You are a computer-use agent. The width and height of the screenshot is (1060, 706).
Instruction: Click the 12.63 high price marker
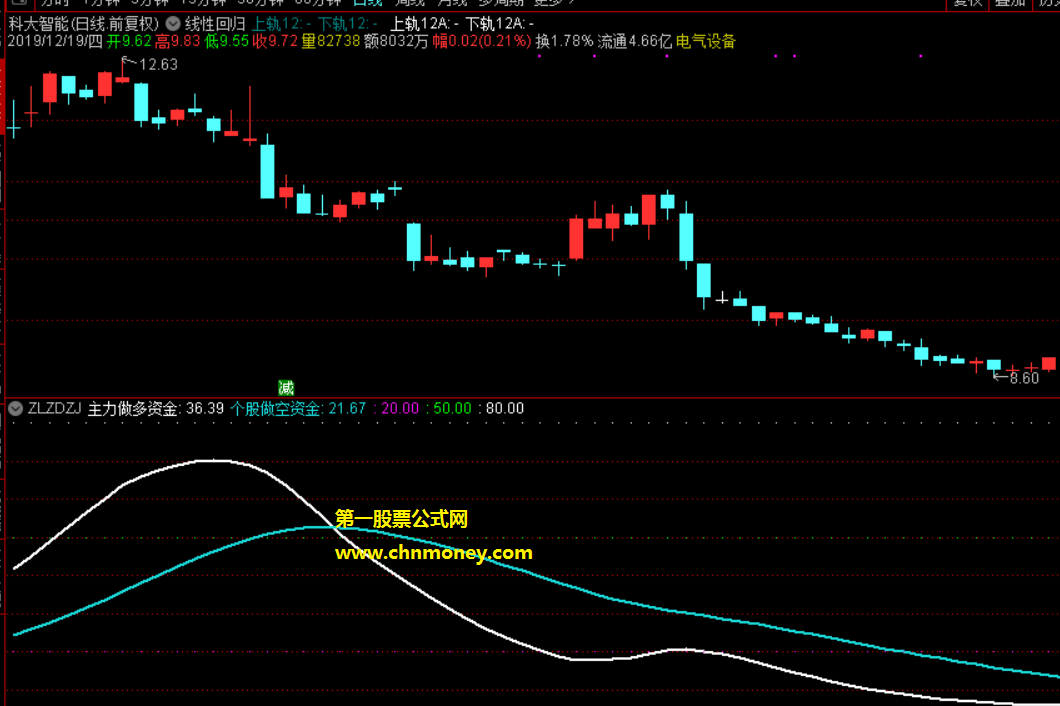coord(158,65)
